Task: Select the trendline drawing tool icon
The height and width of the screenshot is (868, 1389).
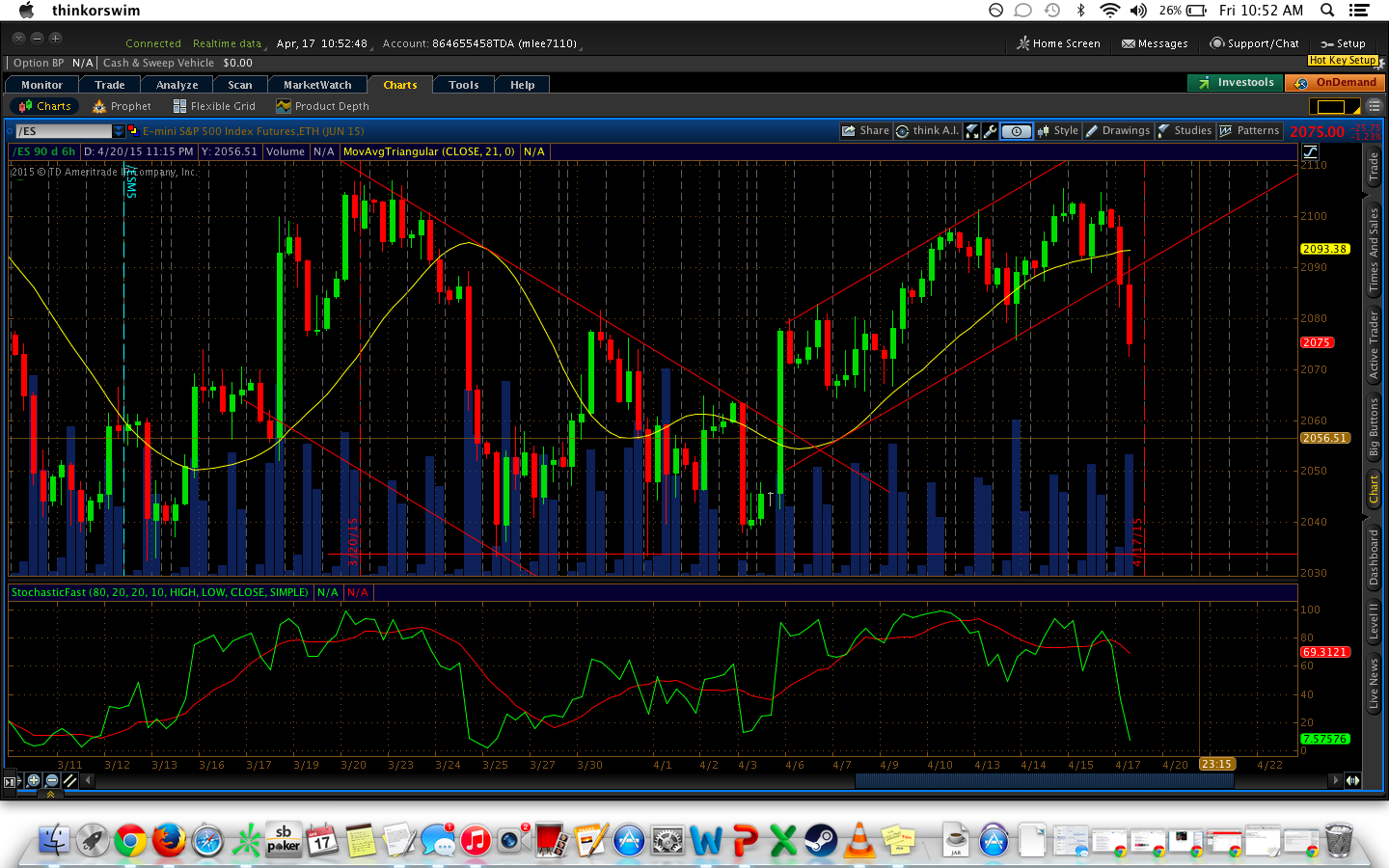Action: (x=69, y=780)
